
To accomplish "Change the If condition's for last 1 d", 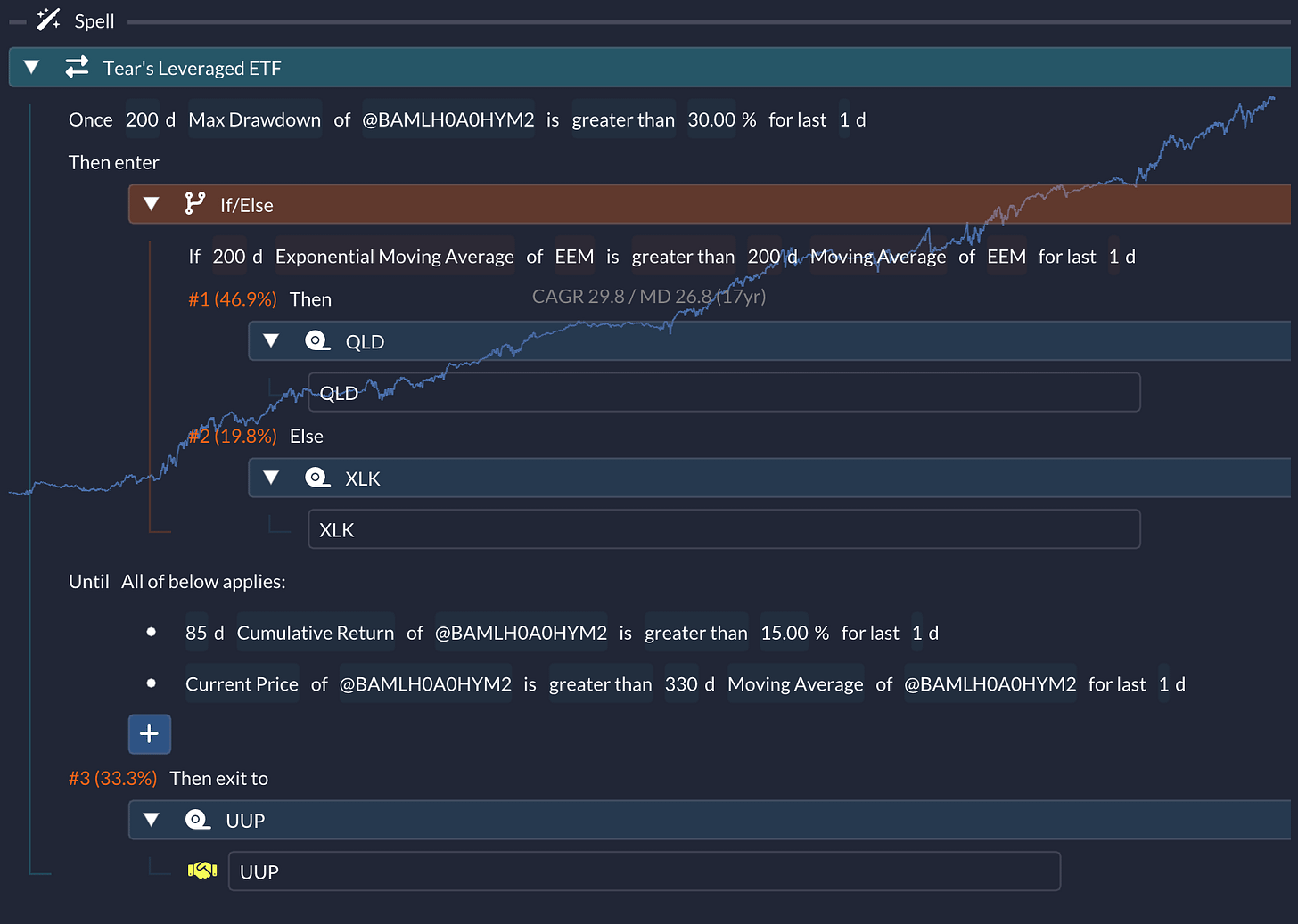I will [1114, 257].
